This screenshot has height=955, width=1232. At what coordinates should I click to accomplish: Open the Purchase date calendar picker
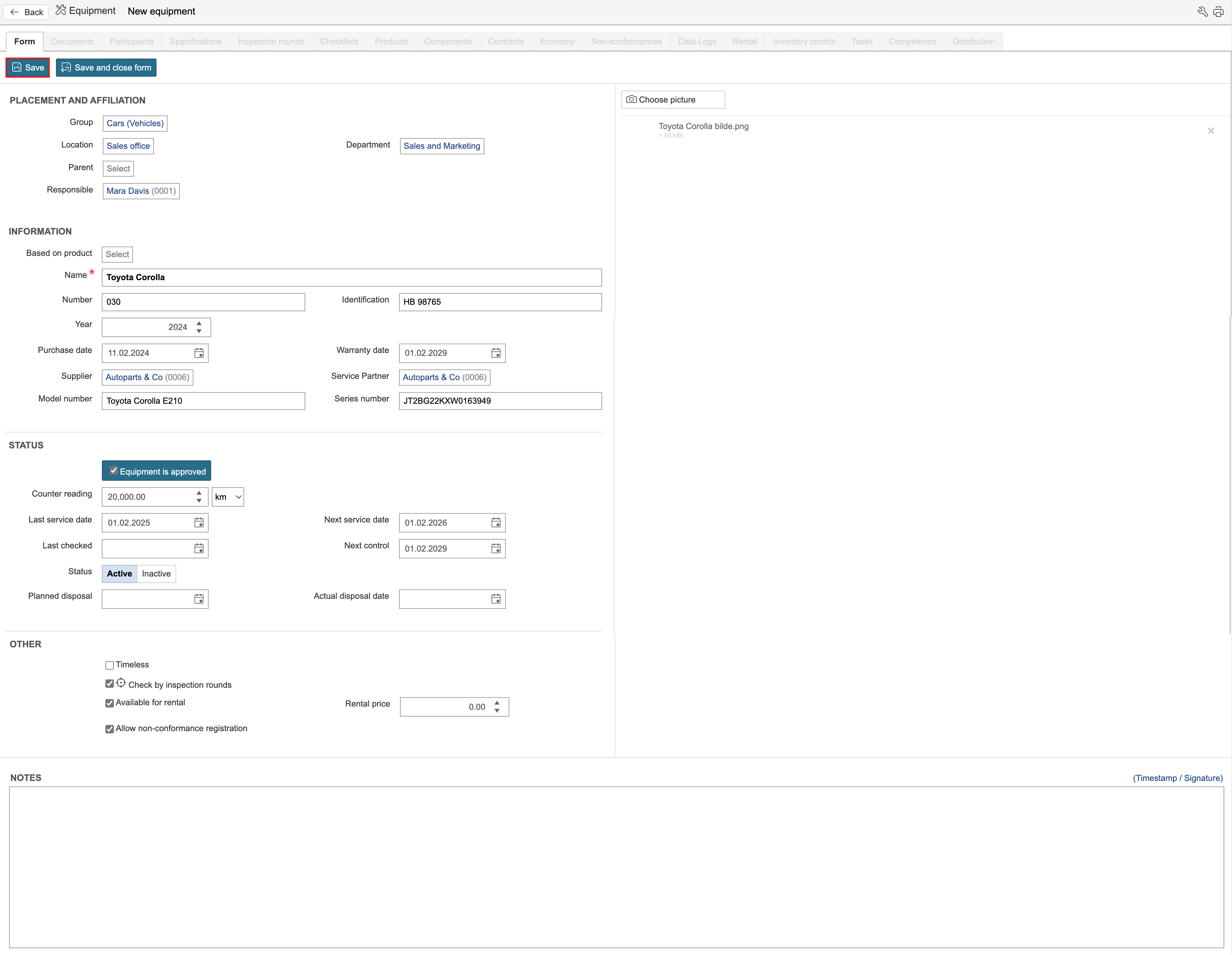199,353
